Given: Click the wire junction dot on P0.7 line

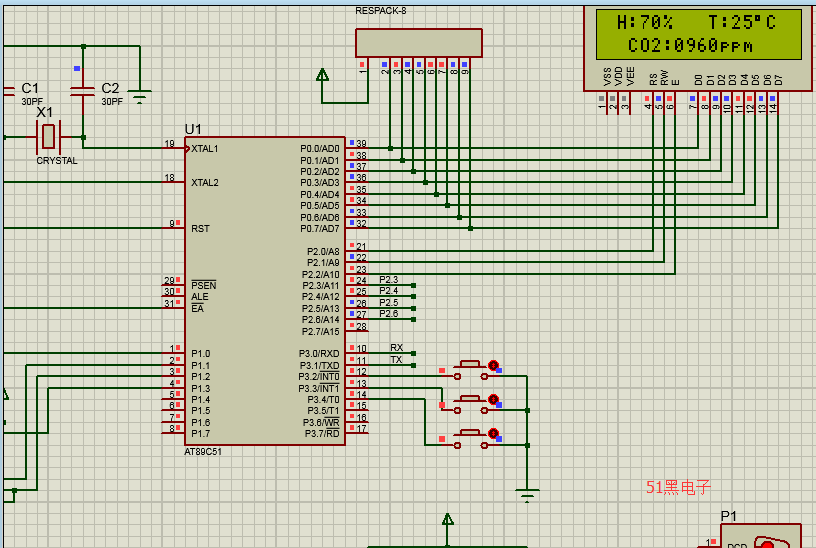Looking at the screenshot, I should 470,228.
